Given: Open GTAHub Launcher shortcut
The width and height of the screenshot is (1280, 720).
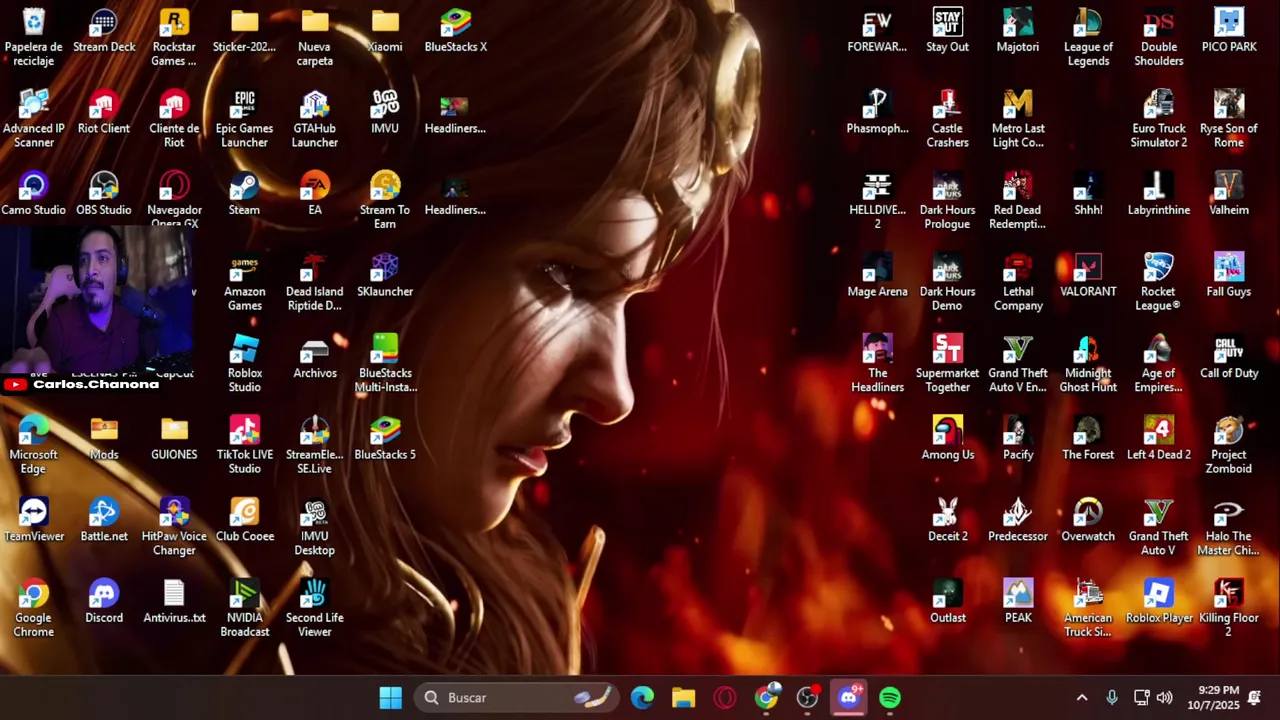Looking at the screenshot, I should tap(315, 119).
